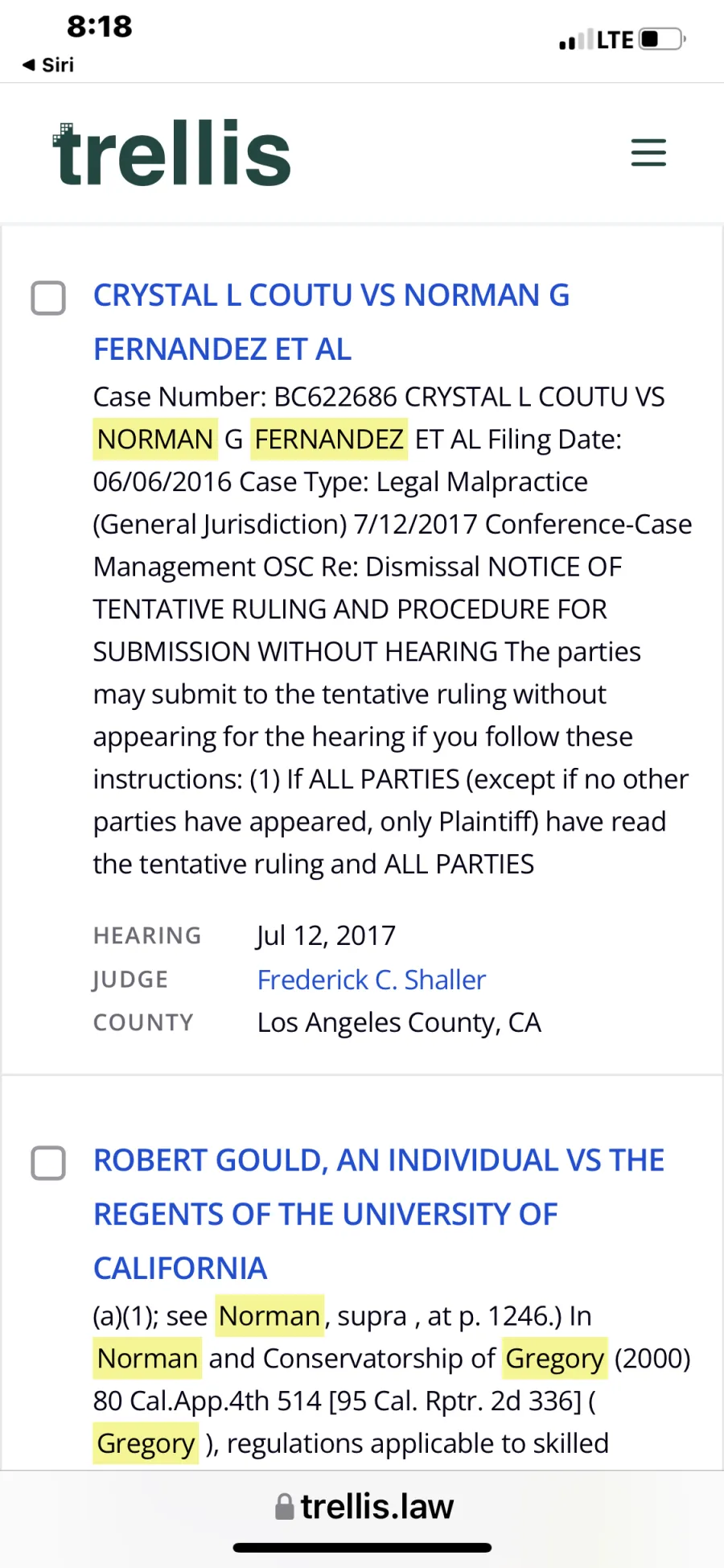Check the Robert Gould case checkbox
Screen dimensions: 724x1568
point(48,1163)
